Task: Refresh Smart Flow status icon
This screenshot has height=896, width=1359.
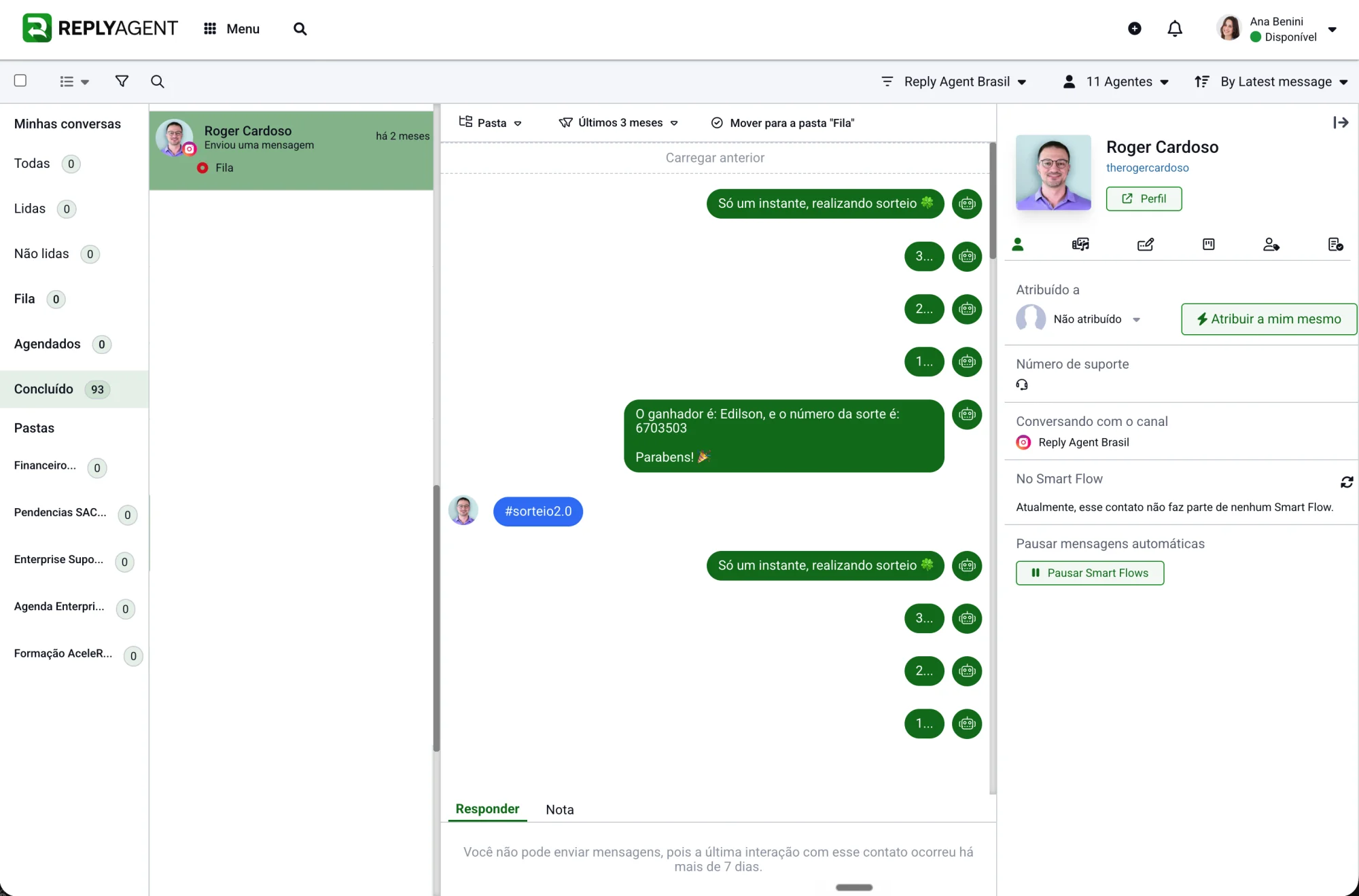Action: pyautogui.click(x=1347, y=482)
